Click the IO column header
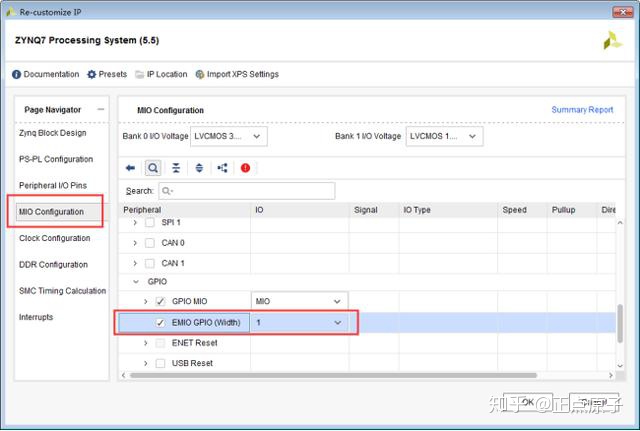Screen dimensions: 640x431 pyautogui.click(x=300, y=210)
